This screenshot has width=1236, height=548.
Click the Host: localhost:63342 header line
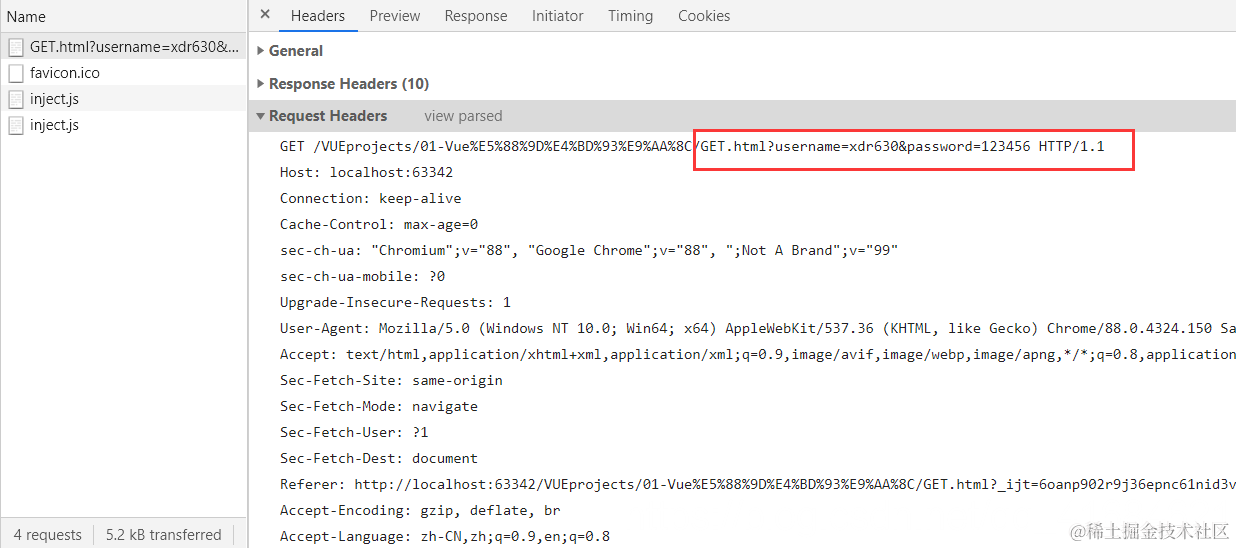366,172
